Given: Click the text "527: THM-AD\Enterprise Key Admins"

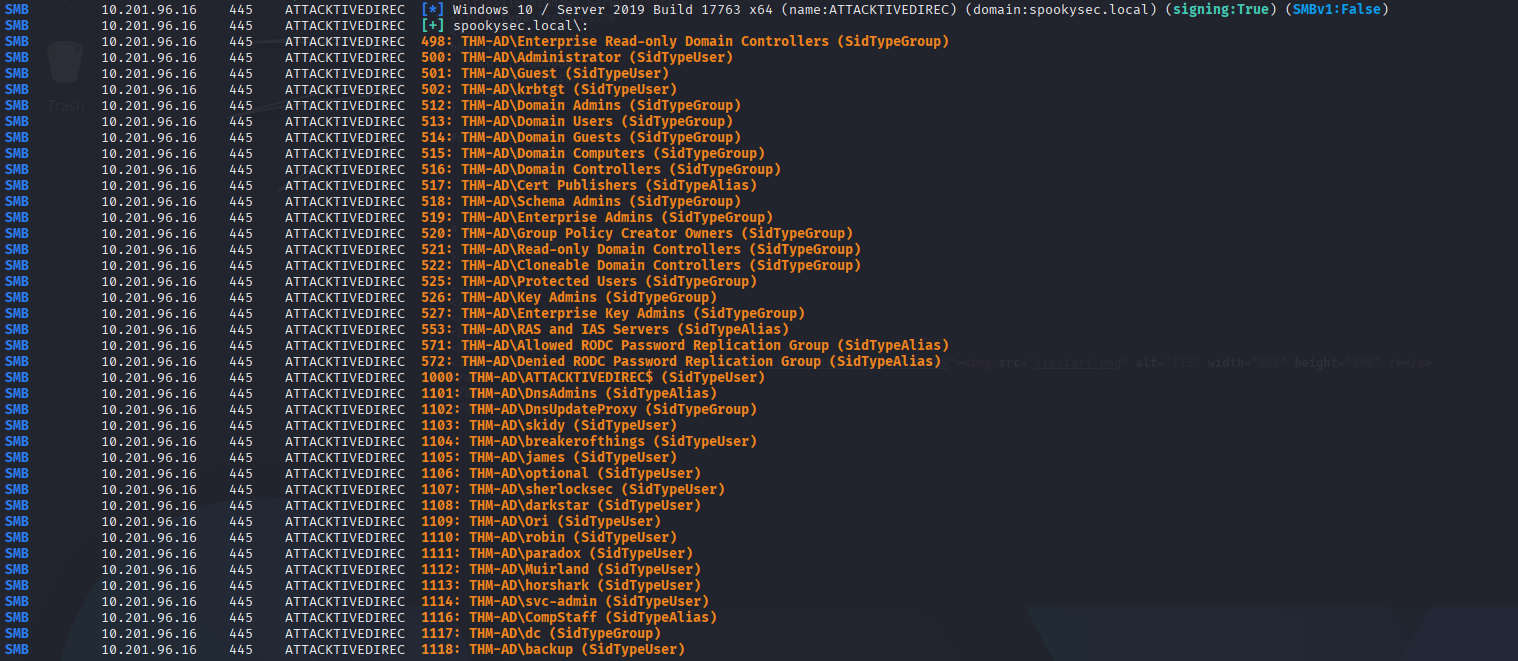Looking at the screenshot, I should pyautogui.click(x=553, y=313).
